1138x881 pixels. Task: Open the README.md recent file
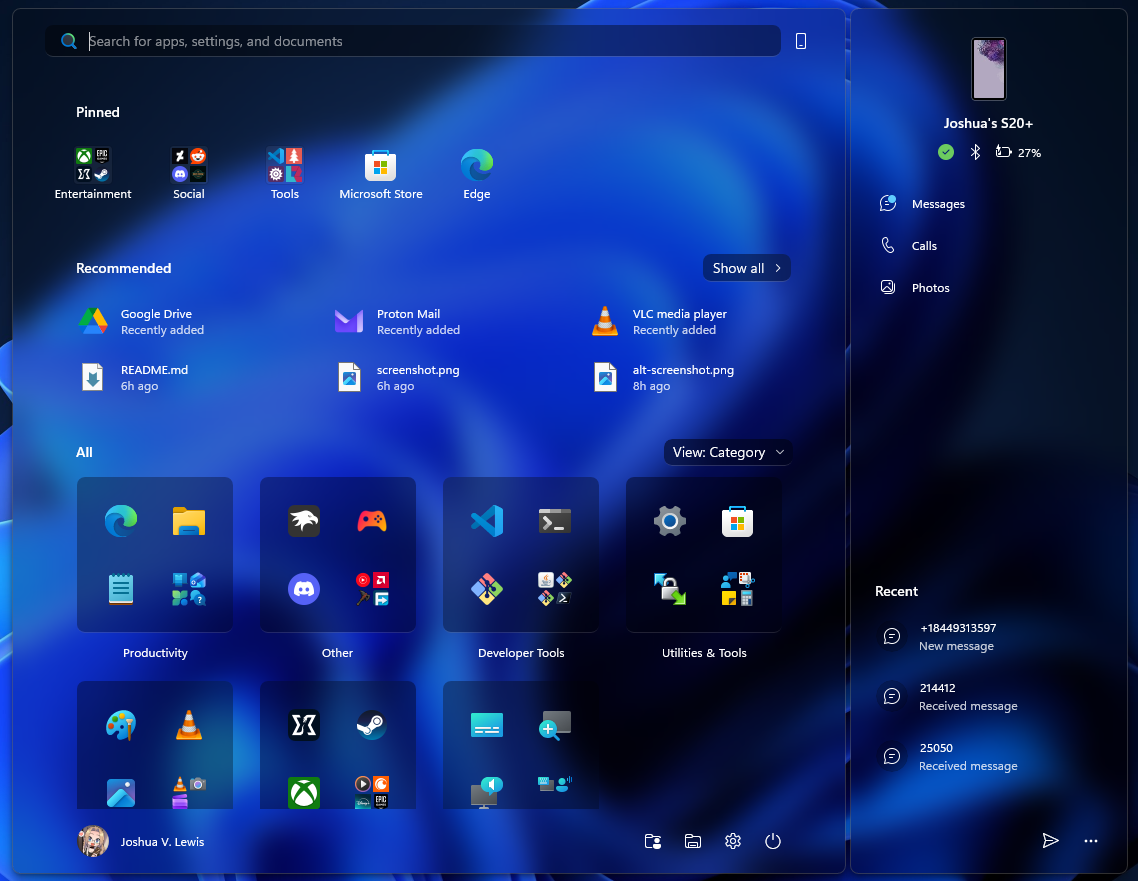(134, 377)
